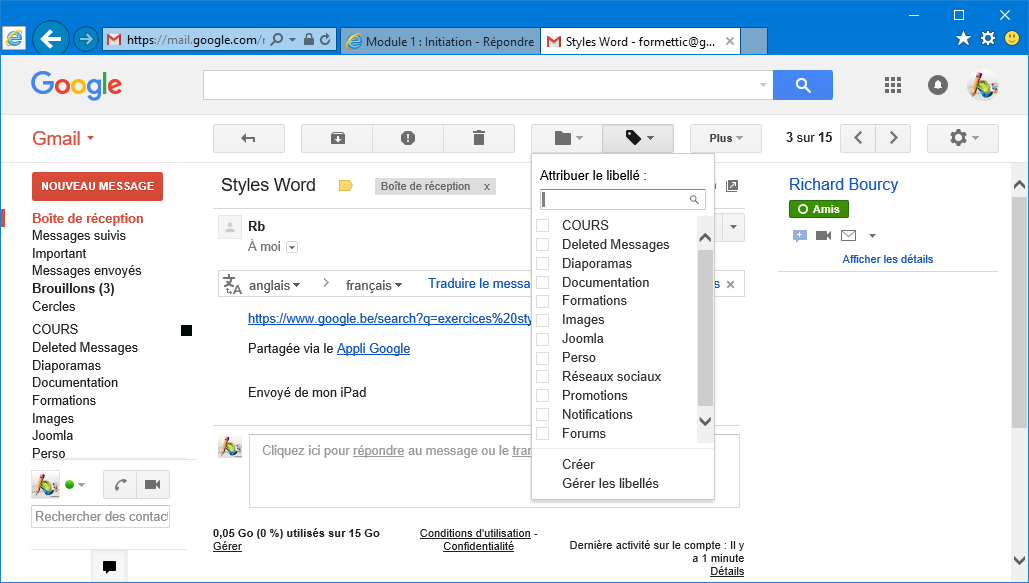Tick the Réseaux sociaux label checkbox
This screenshot has height=583, width=1029.
pyautogui.click(x=543, y=377)
